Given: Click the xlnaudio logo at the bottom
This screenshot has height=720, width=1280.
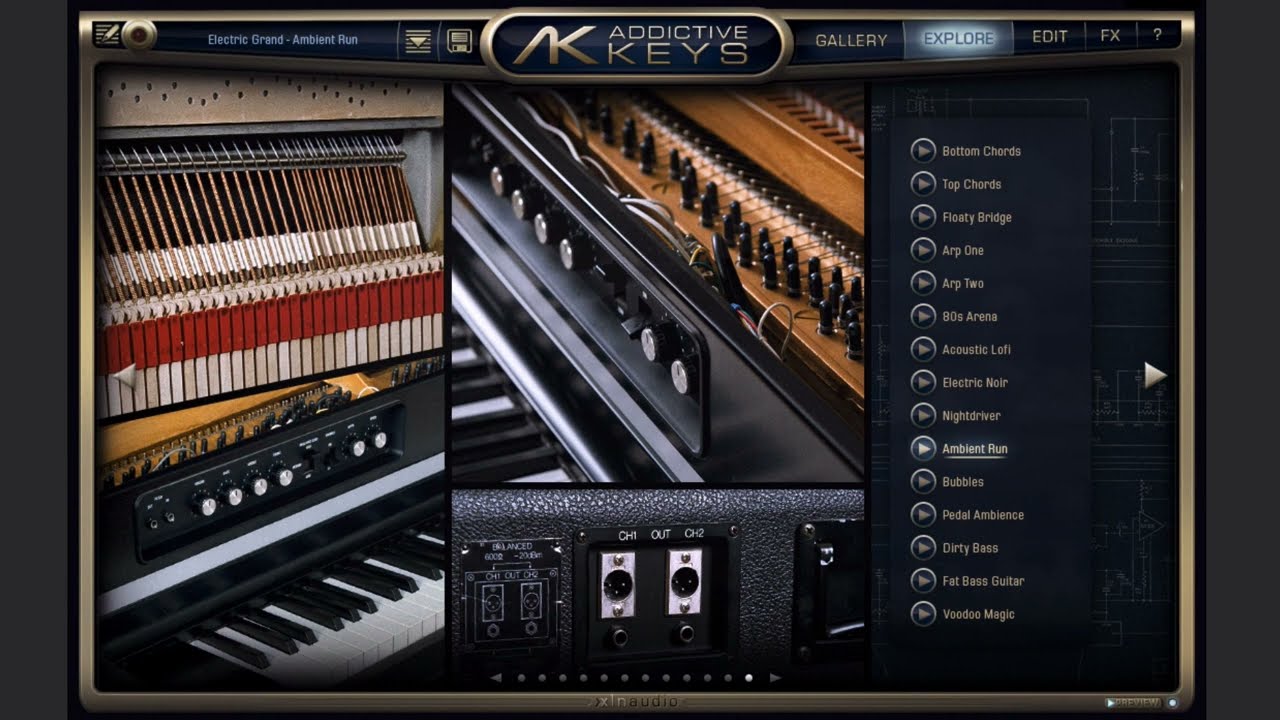Looking at the screenshot, I should 637,702.
